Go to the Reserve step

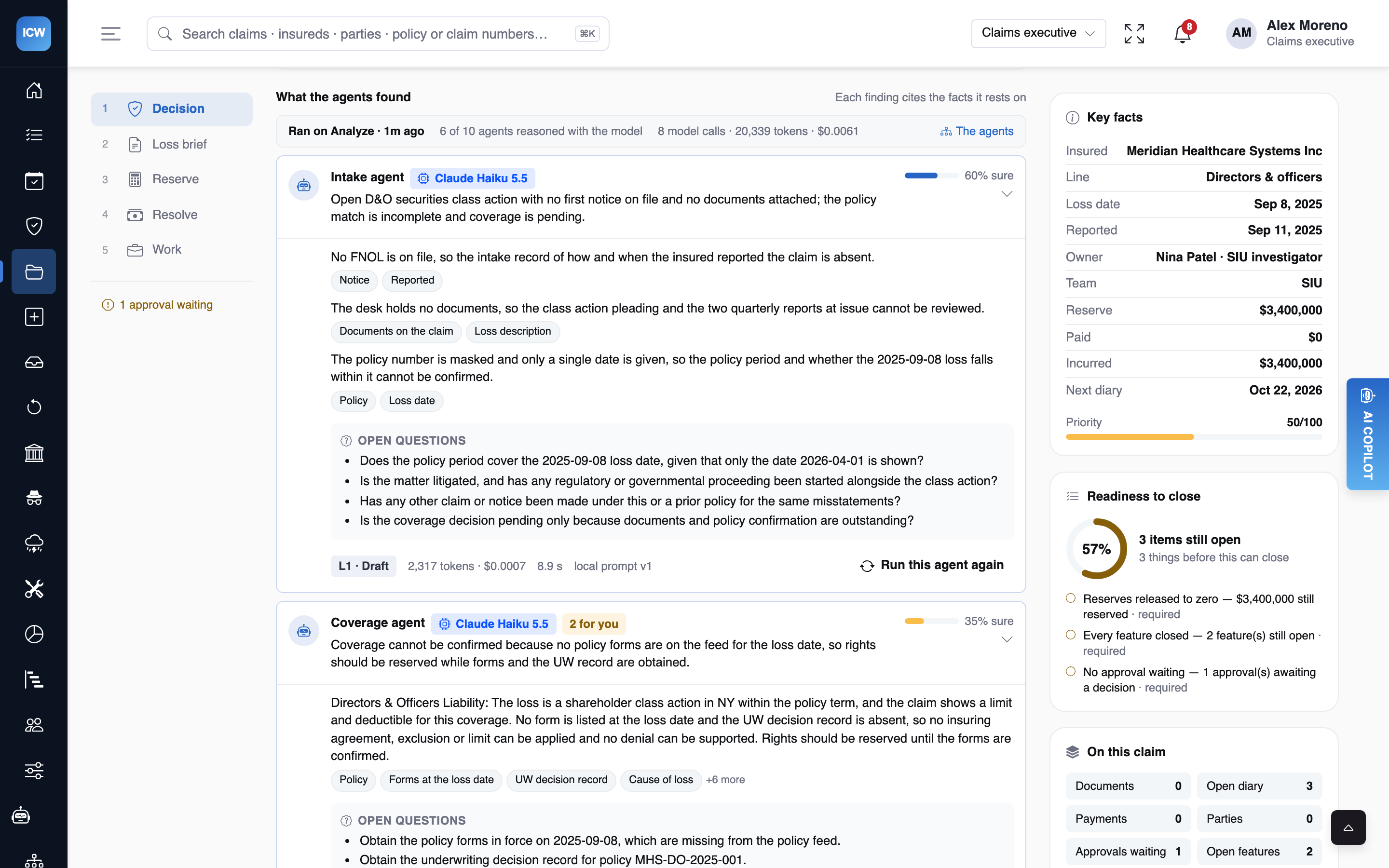click(172, 179)
